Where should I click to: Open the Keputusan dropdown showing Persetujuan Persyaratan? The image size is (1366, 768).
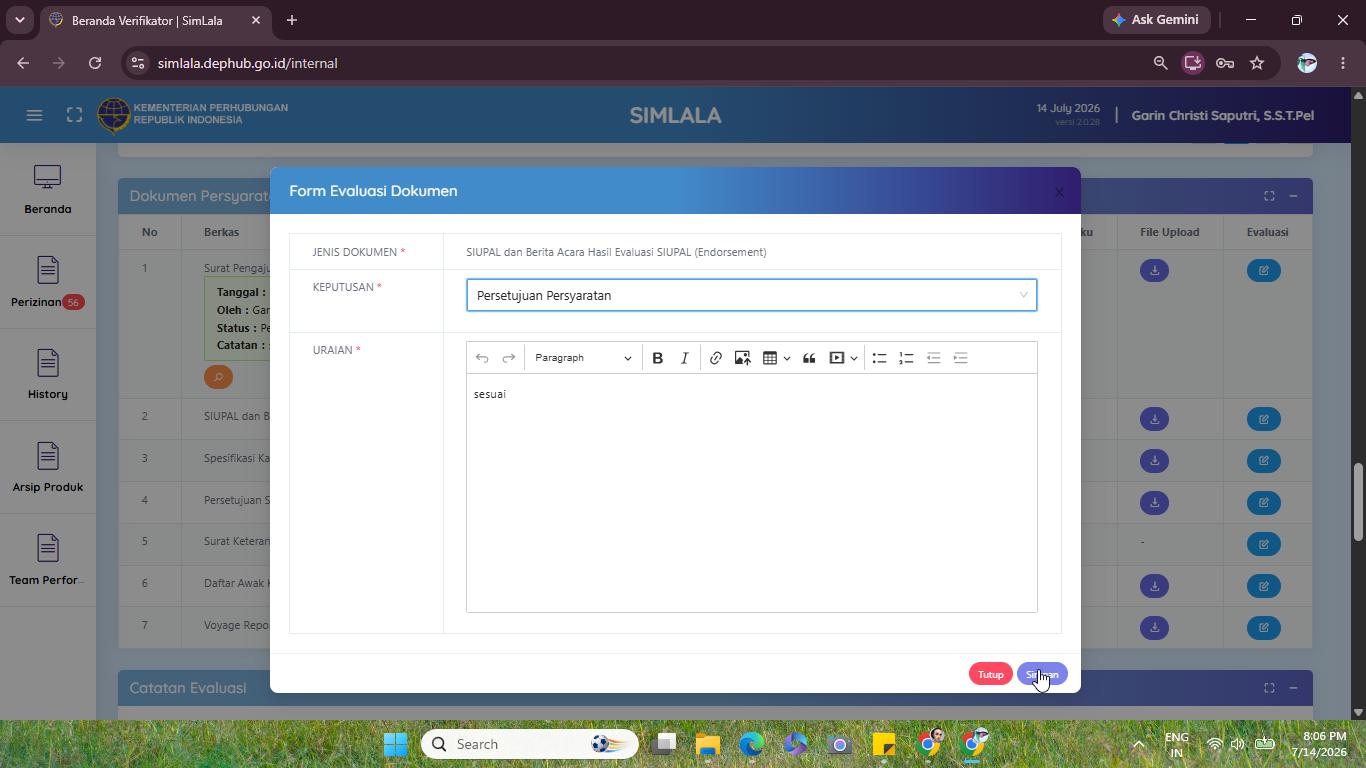coord(751,295)
